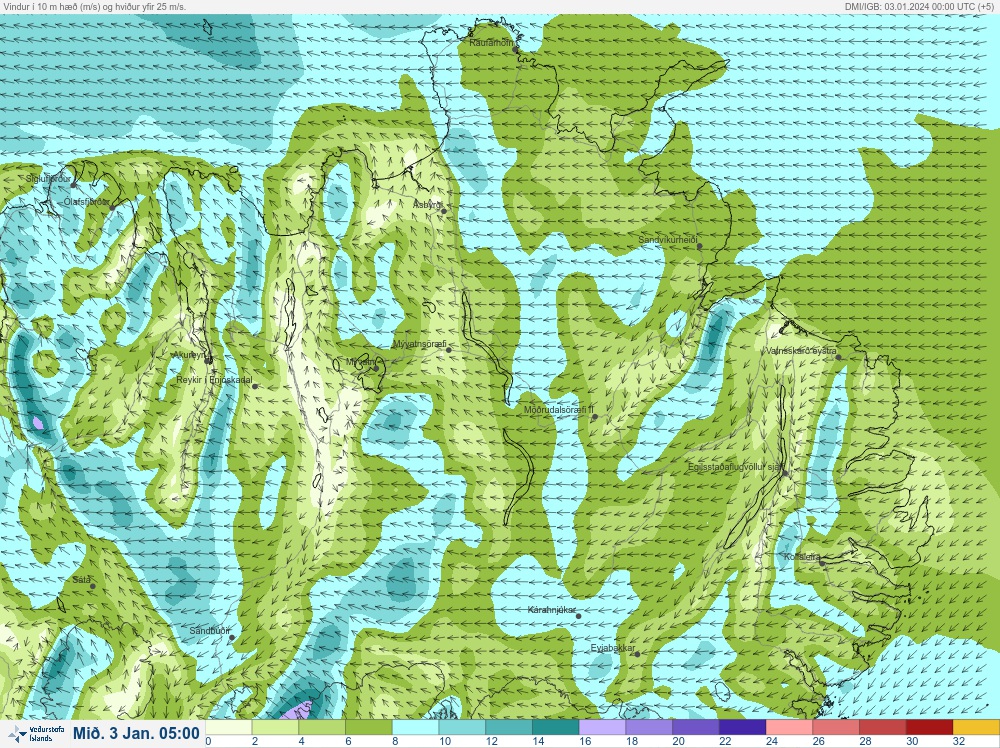Click the Mývatn station marker dot

[x=376, y=368]
